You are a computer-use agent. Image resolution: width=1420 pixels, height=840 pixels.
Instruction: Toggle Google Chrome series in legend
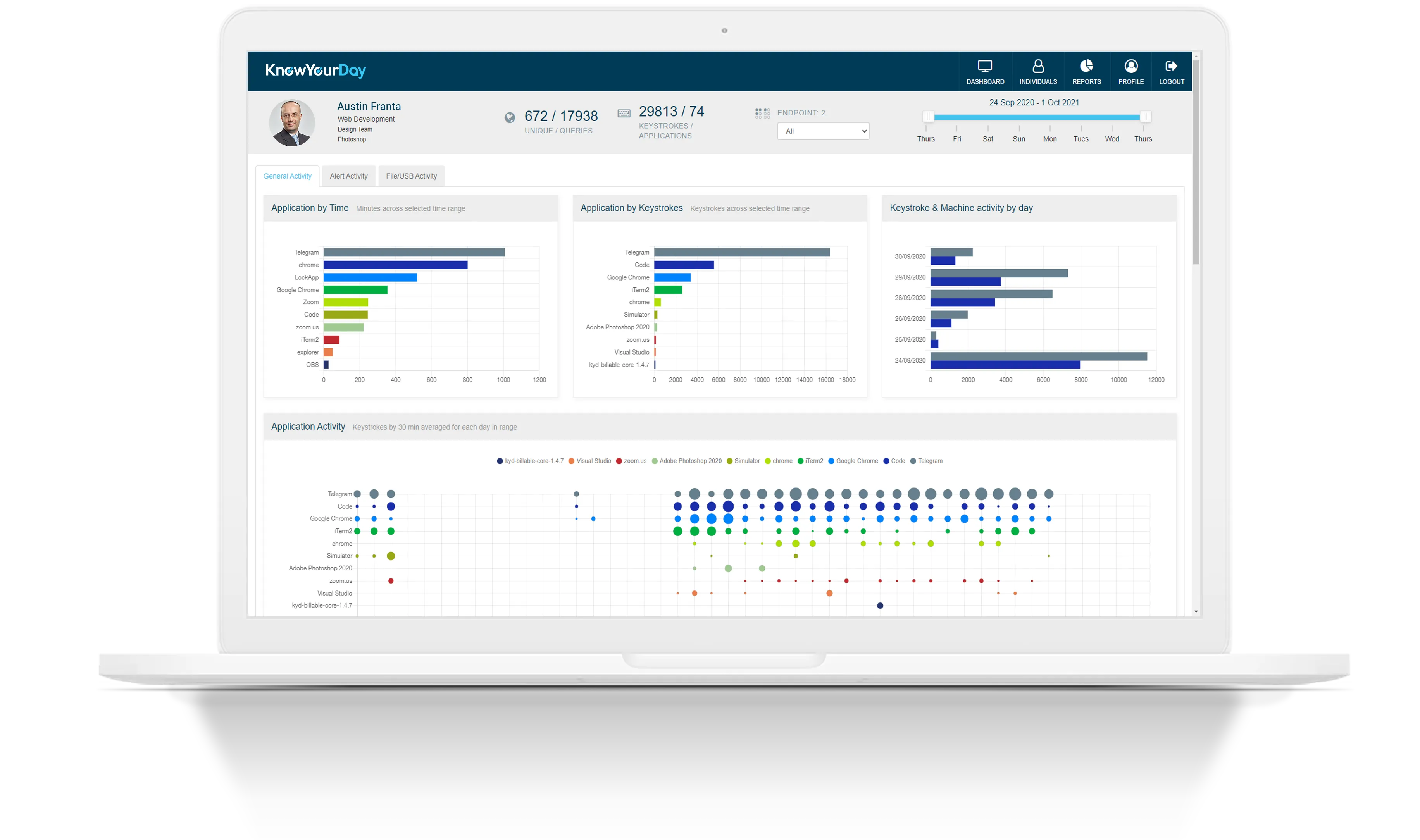click(x=856, y=461)
